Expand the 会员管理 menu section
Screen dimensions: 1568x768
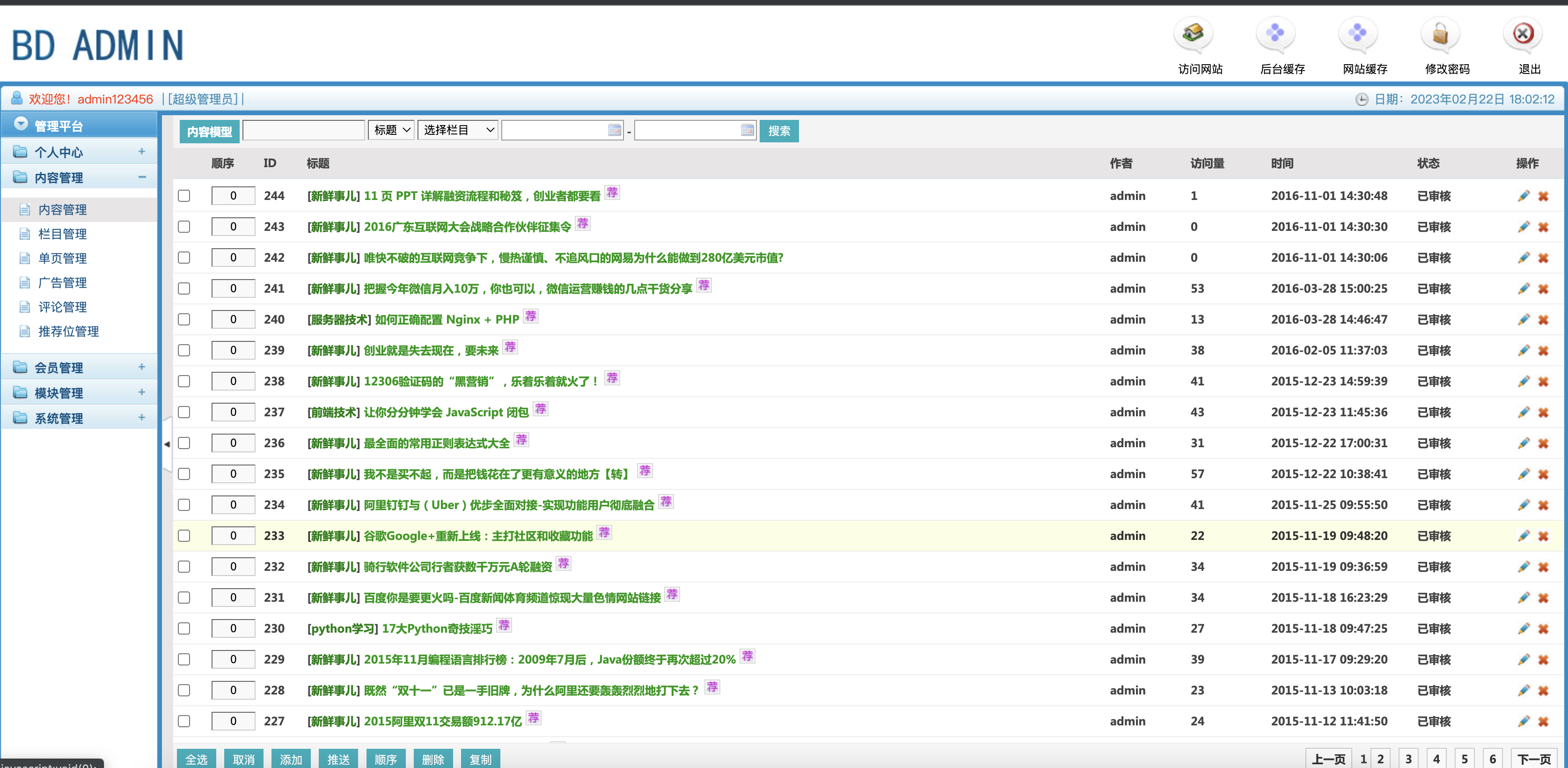(79, 367)
